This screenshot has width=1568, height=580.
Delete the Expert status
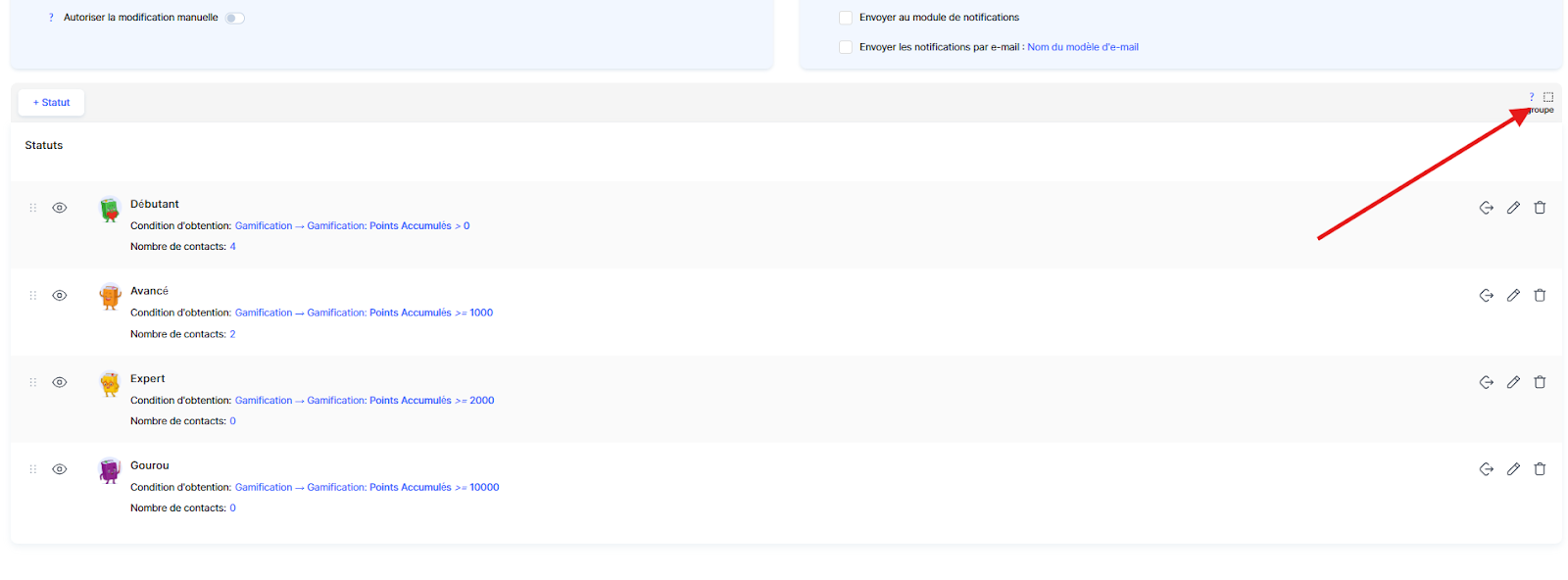[1540, 382]
